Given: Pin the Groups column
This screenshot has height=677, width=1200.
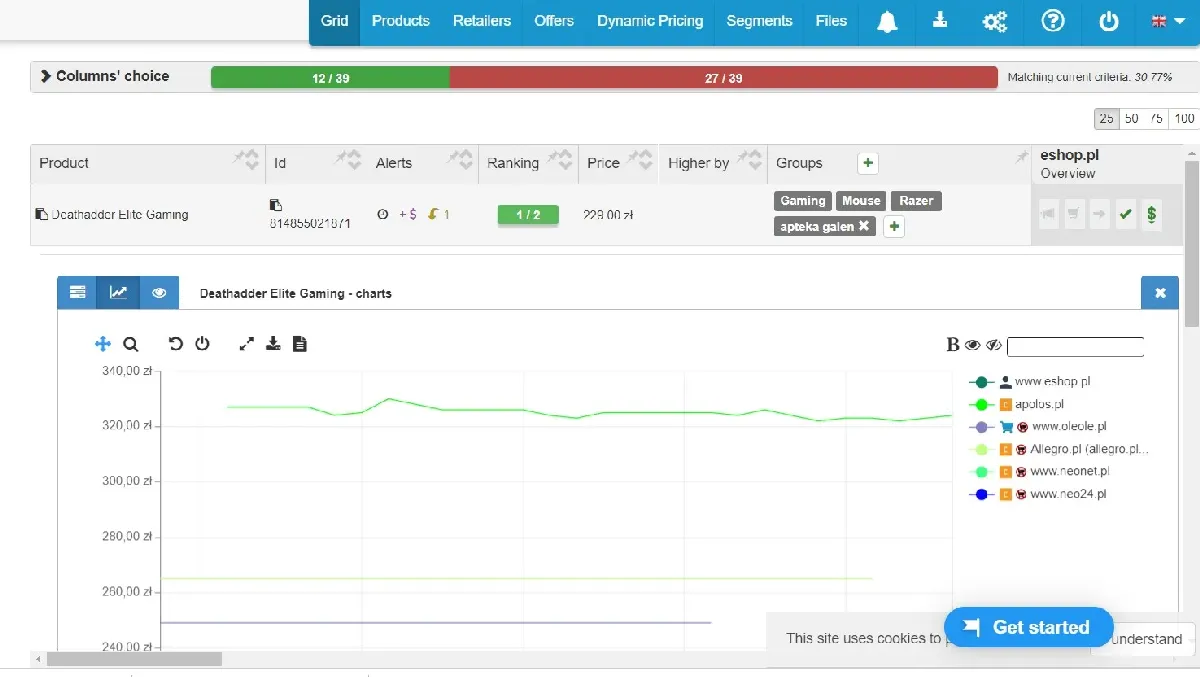Looking at the screenshot, I should pos(1021,157).
